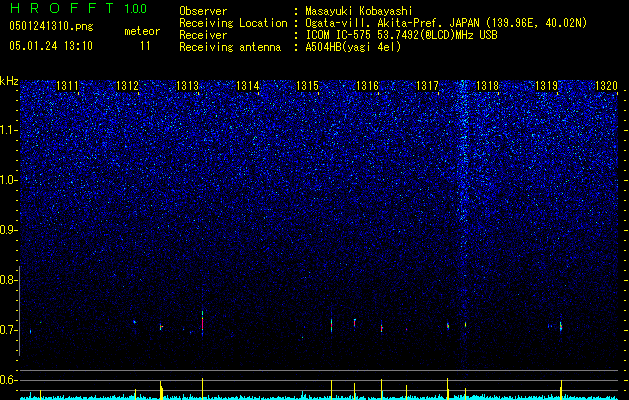
Task: Click the 1.1 kHz frequency label
Action: coord(9,130)
